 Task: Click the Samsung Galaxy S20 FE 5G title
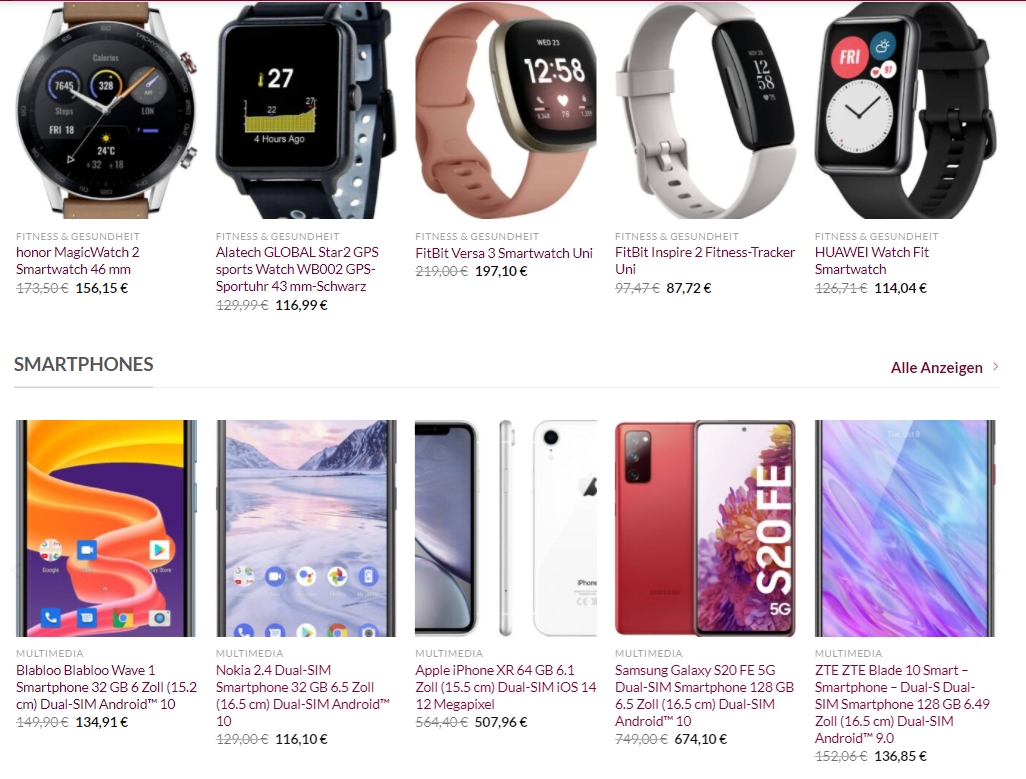click(x=704, y=695)
